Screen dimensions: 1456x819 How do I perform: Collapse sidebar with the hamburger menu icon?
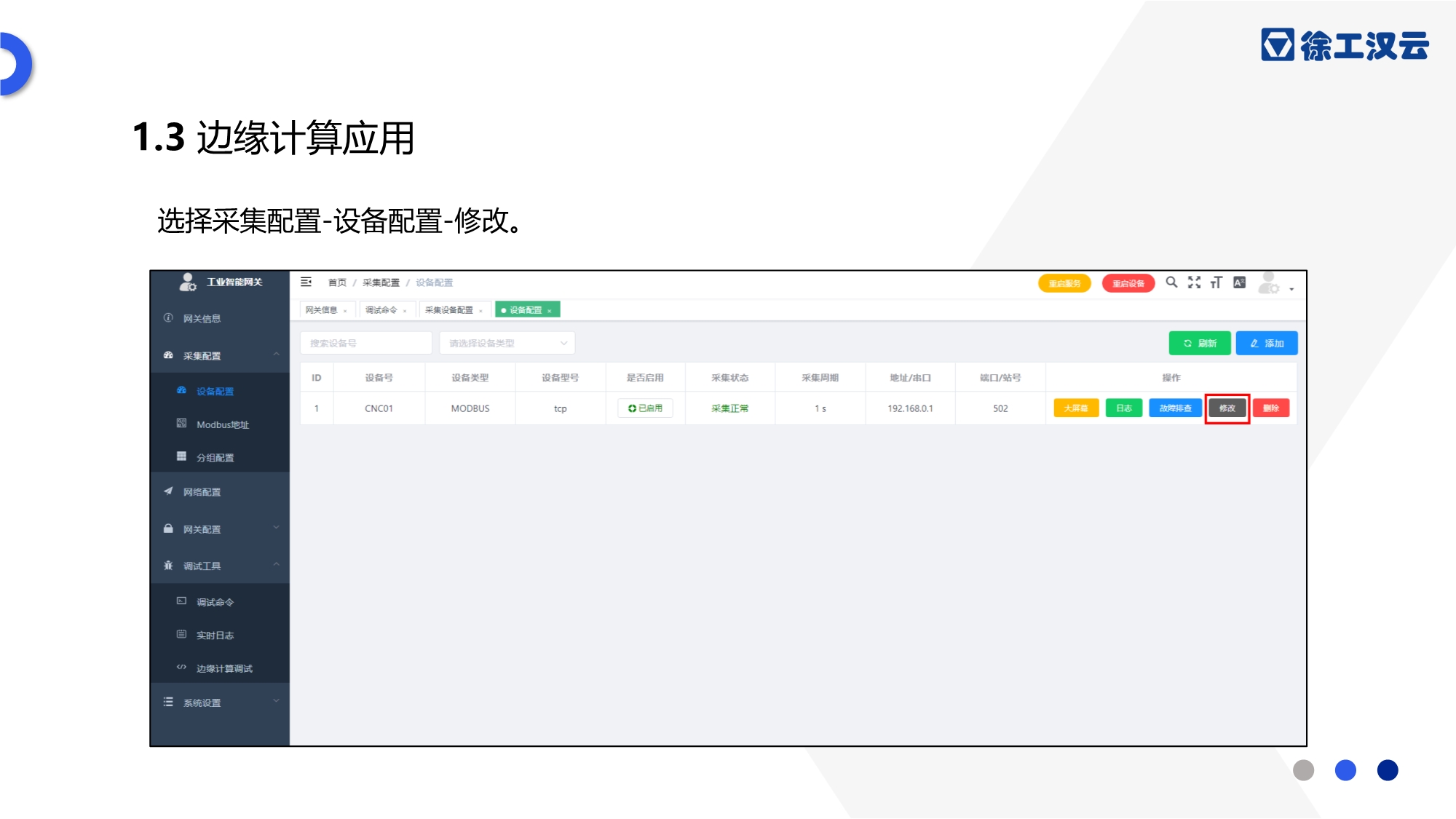point(306,282)
